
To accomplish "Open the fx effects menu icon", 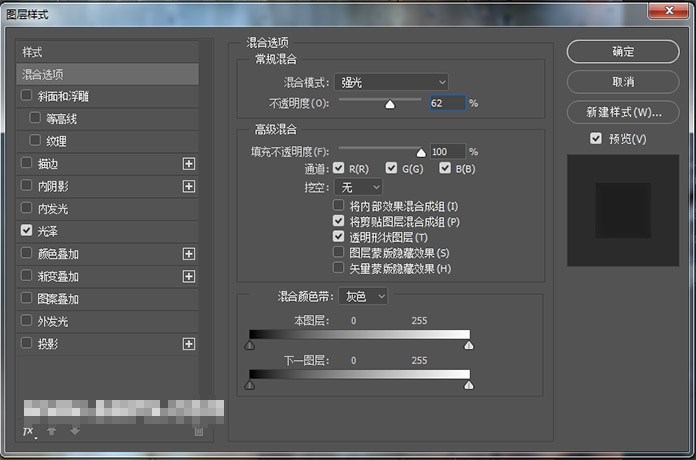I will pyautogui.click(x=29, y=432).
